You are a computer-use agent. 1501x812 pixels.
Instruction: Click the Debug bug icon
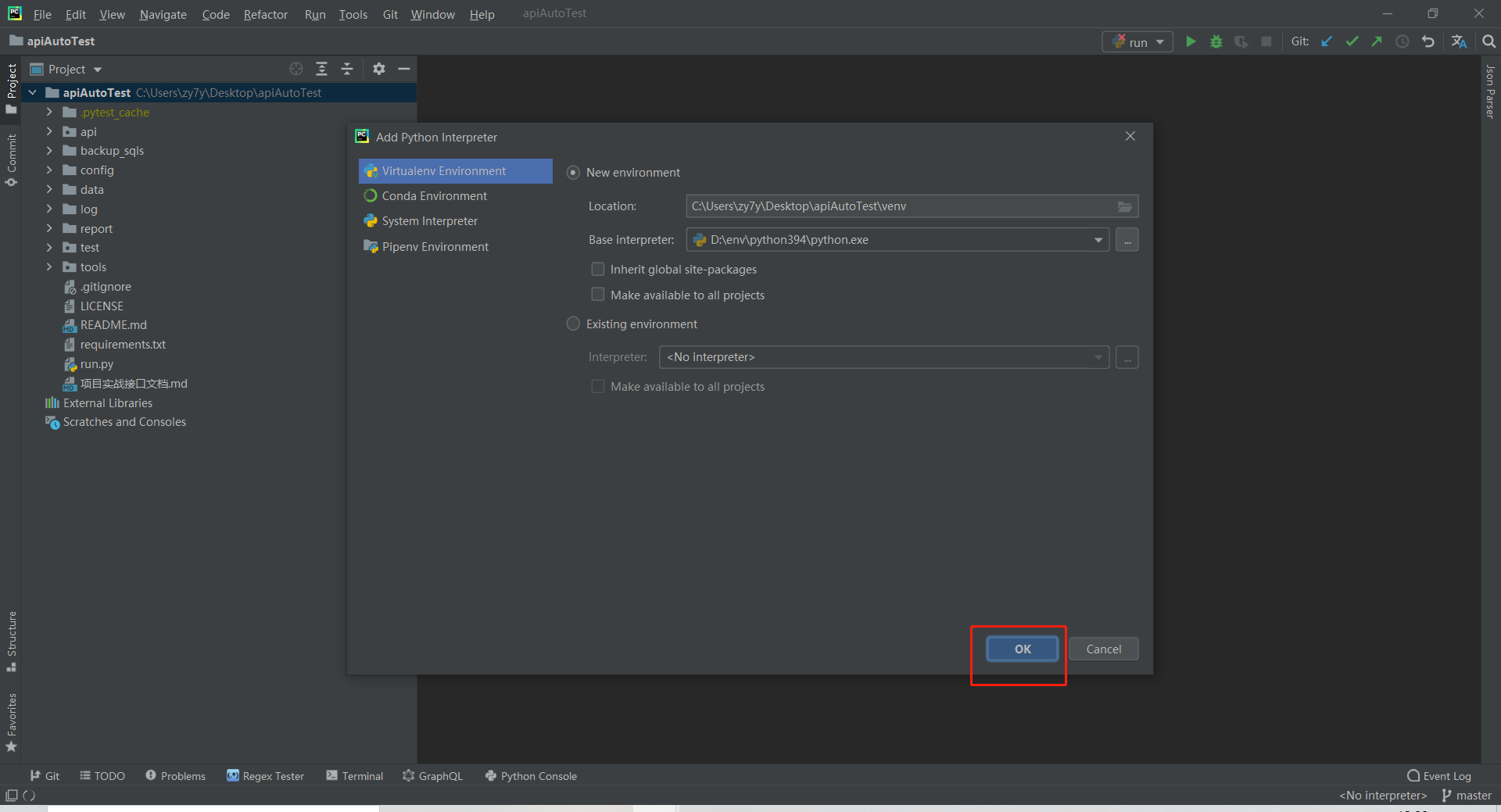pos(1216,41)
